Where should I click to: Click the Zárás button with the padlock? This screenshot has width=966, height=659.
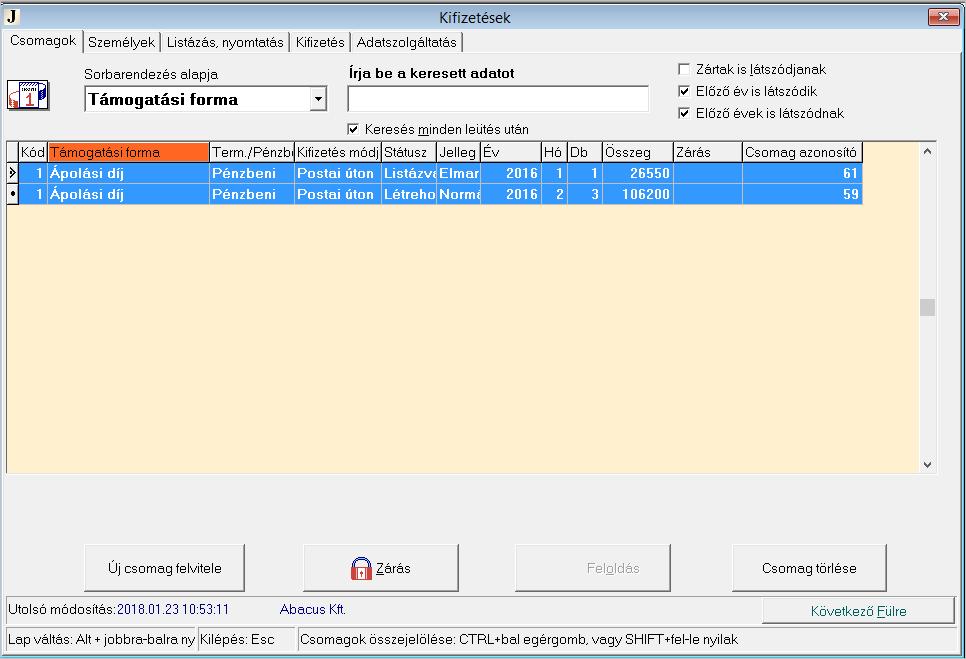pos(381,568)
